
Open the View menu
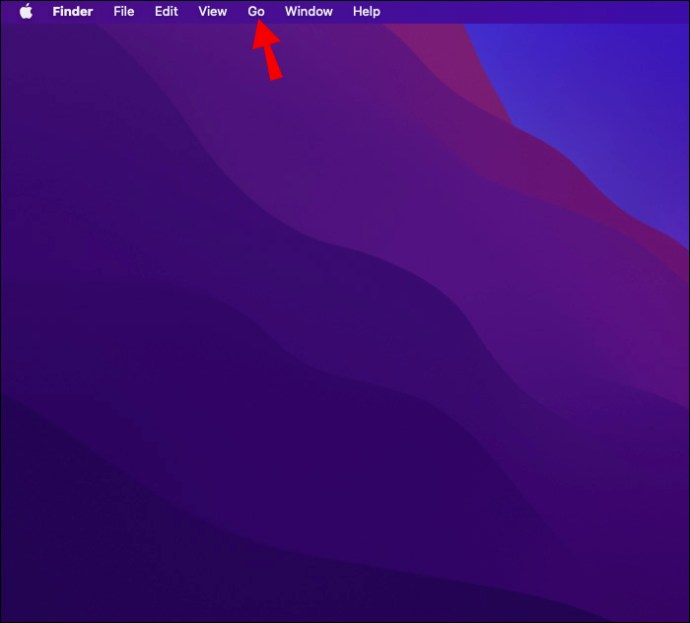tap(213, 11)
